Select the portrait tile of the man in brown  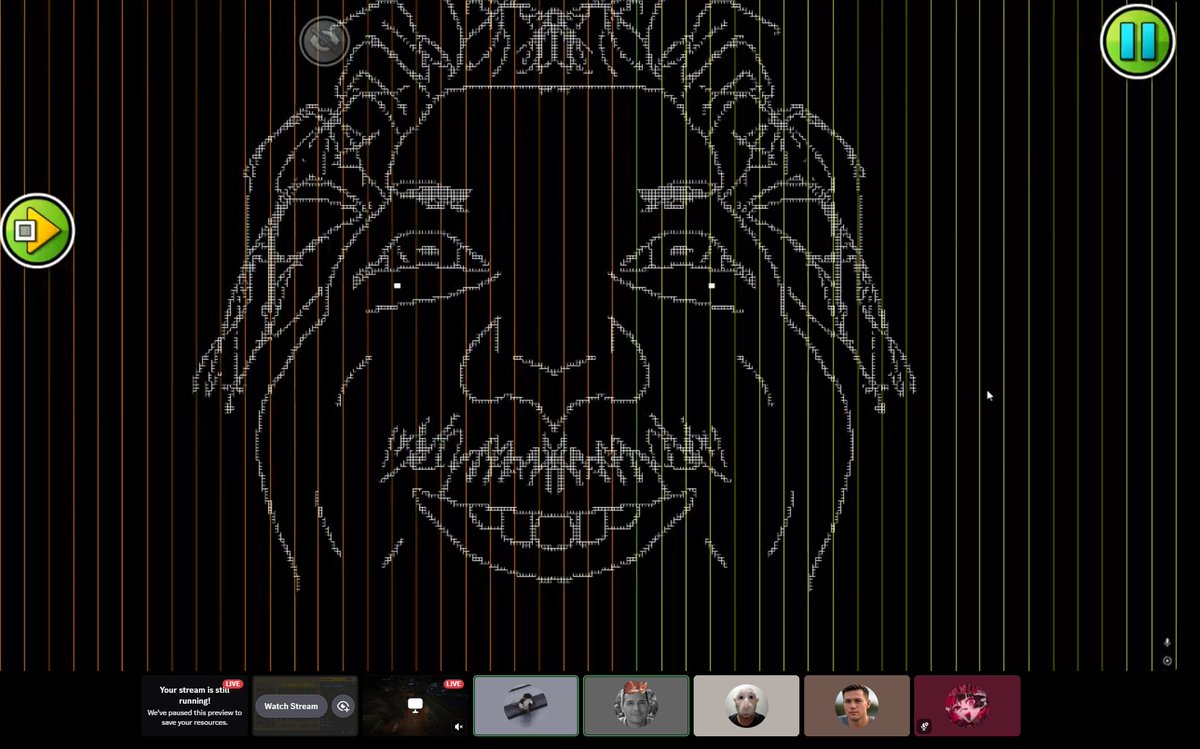coord(857,706)
